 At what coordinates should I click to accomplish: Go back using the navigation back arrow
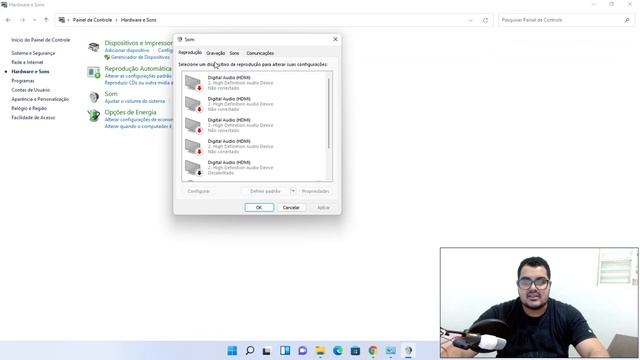click(8, 20)
